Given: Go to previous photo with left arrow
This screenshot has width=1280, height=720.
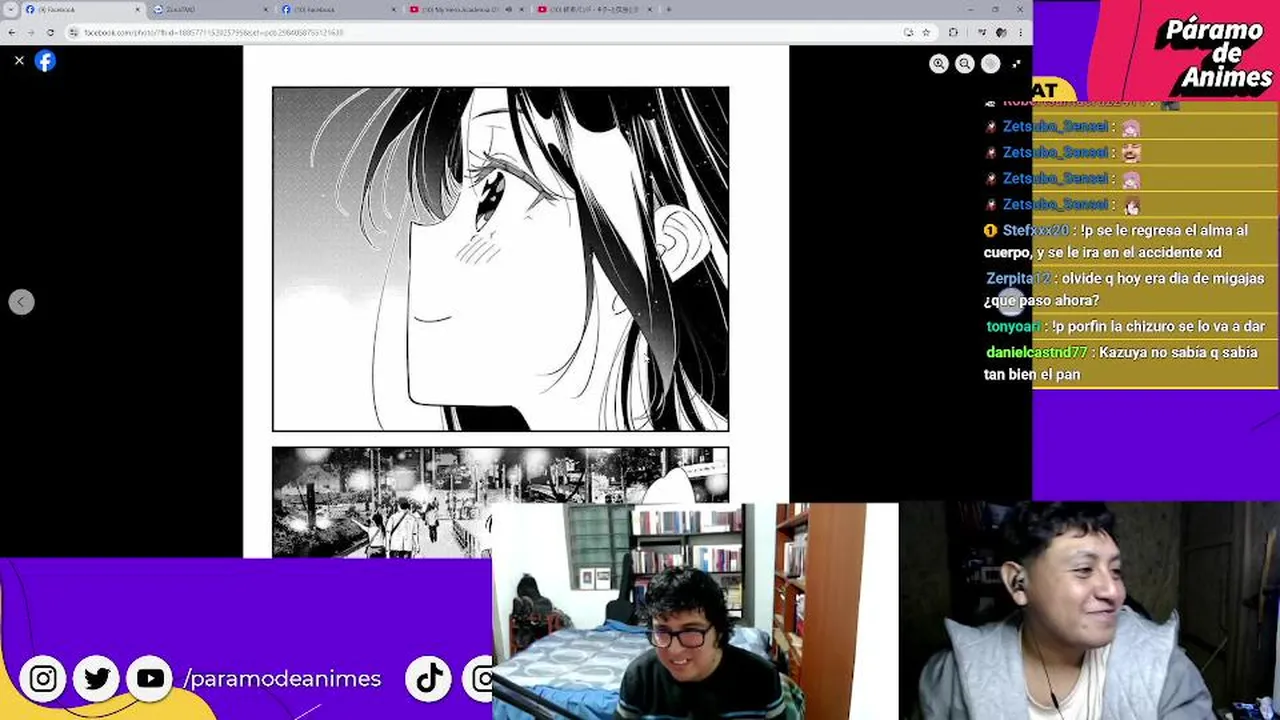Looking at the screenshot, I should click(x=21, y=302).
